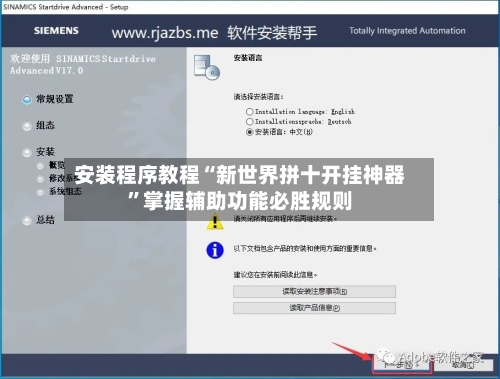Screen dimensions: 500x379
Task: Open the 读取安装注意事项 installation notes button
Action: pyautogui.click(x=314, y=291)
